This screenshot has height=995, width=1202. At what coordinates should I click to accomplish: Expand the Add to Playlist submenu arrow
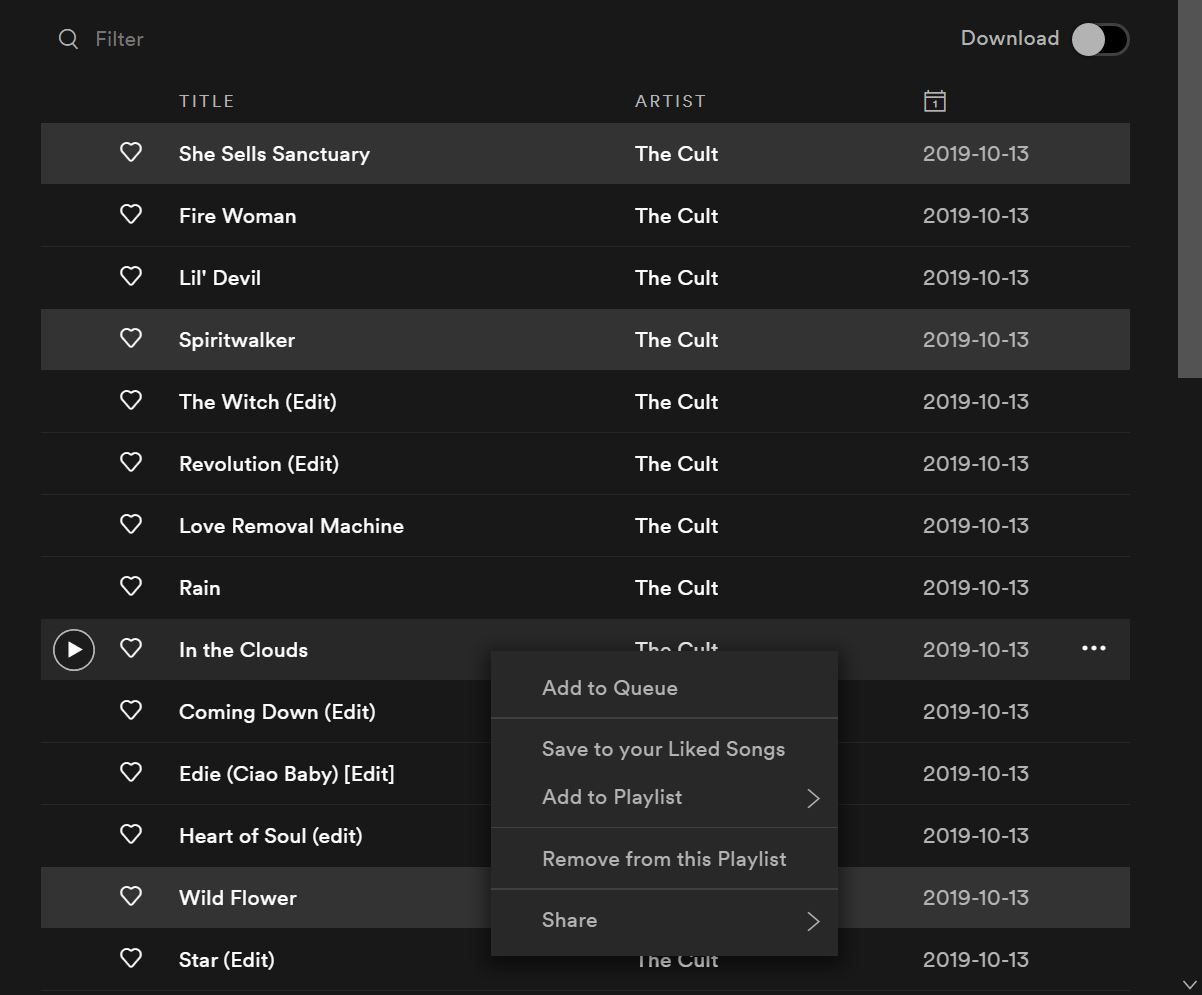point(813,798)
